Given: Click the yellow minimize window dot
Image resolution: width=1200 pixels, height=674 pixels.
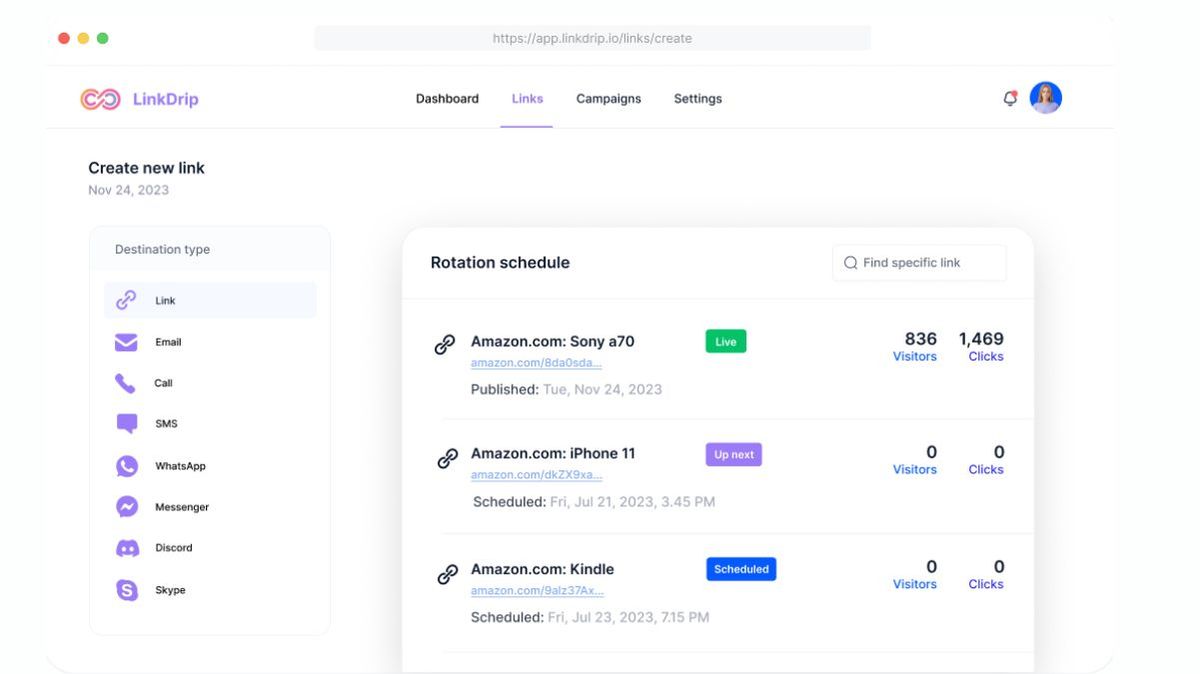Looking at the screenshot, I should point(83,38).
